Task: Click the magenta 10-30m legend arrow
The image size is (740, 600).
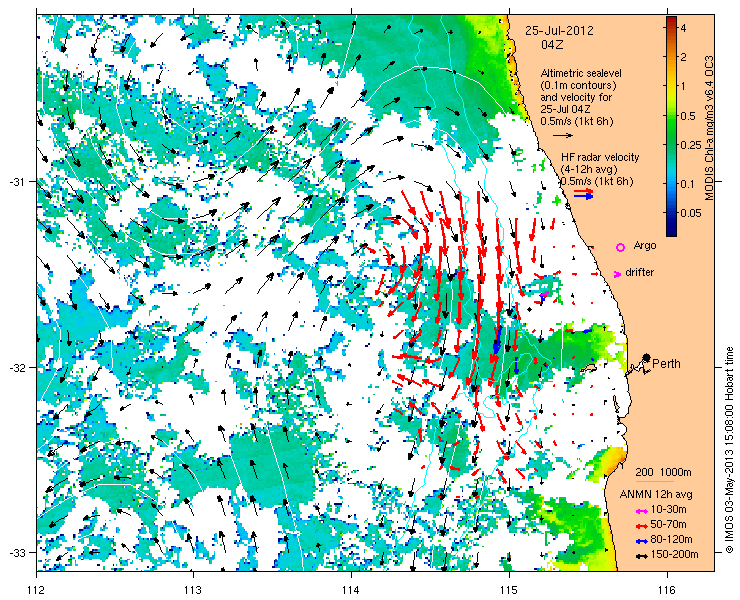Action: tap(640, 511)
